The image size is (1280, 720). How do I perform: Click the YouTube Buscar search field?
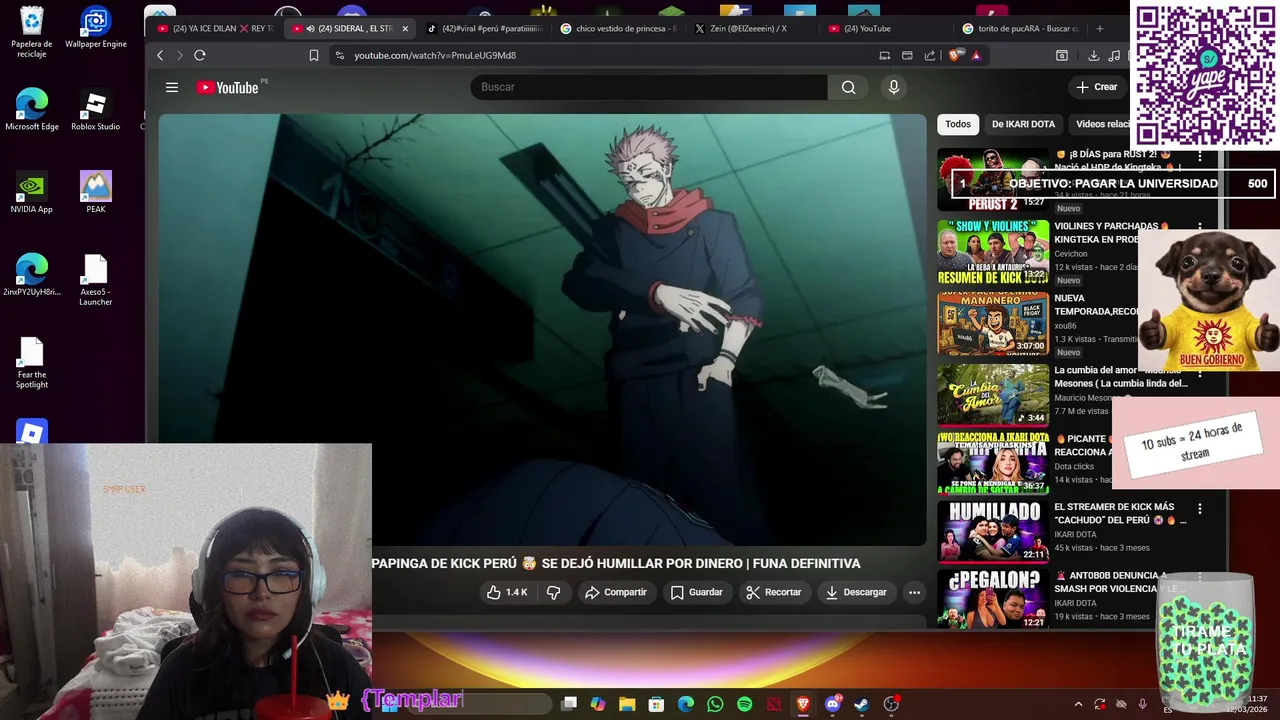(x=649, y=87)
